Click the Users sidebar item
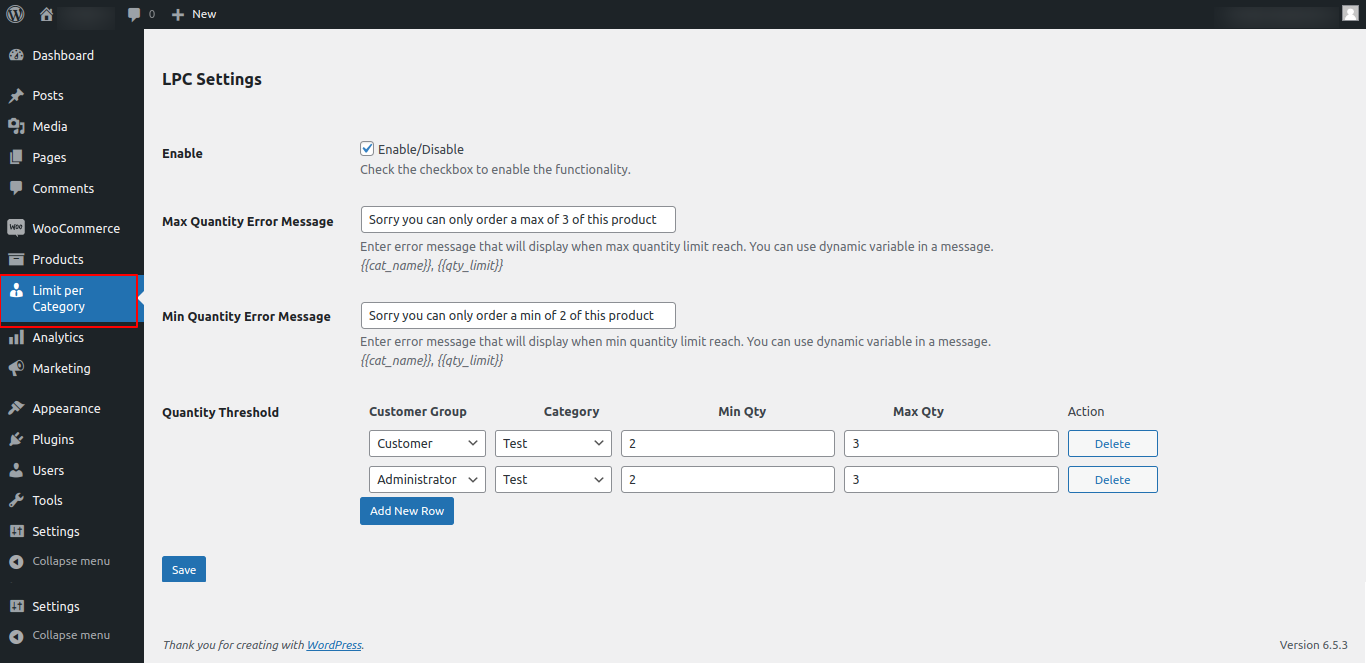 pos(46,470)
